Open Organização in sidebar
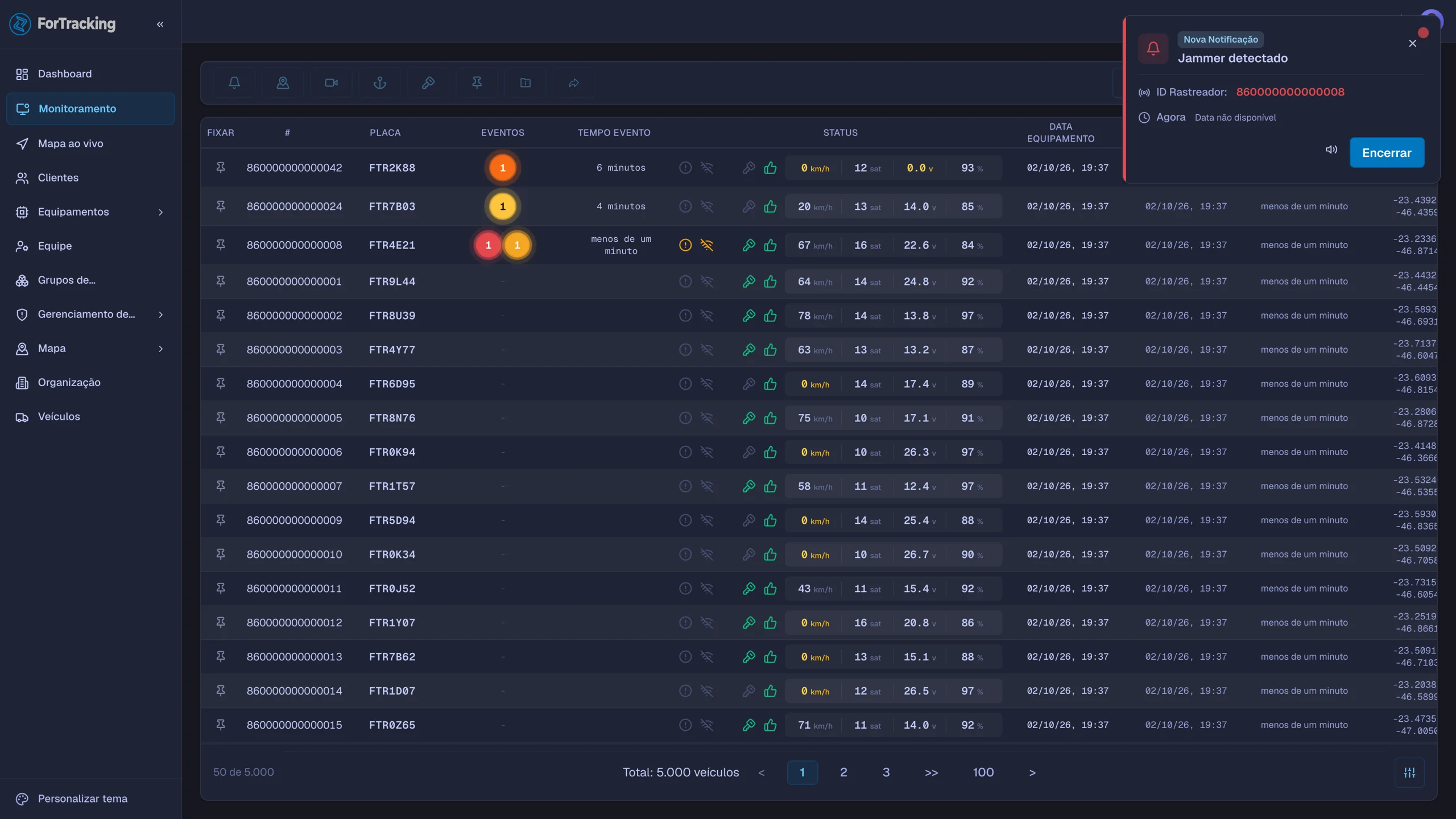Viewport: 1456px width, 819px height. pyautogui.click(x=90, y=383)
